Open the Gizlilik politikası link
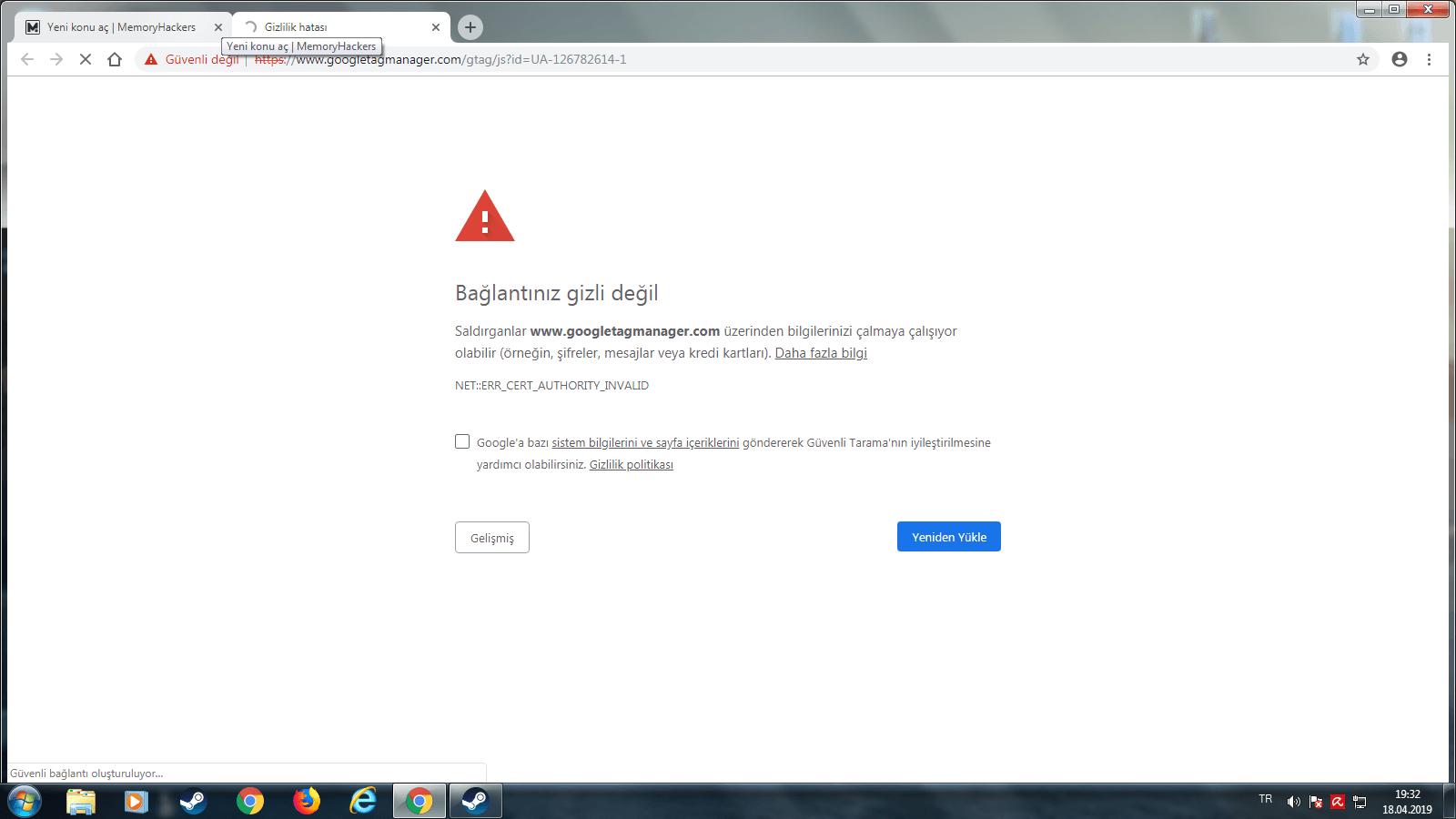 tap(632, 465)
